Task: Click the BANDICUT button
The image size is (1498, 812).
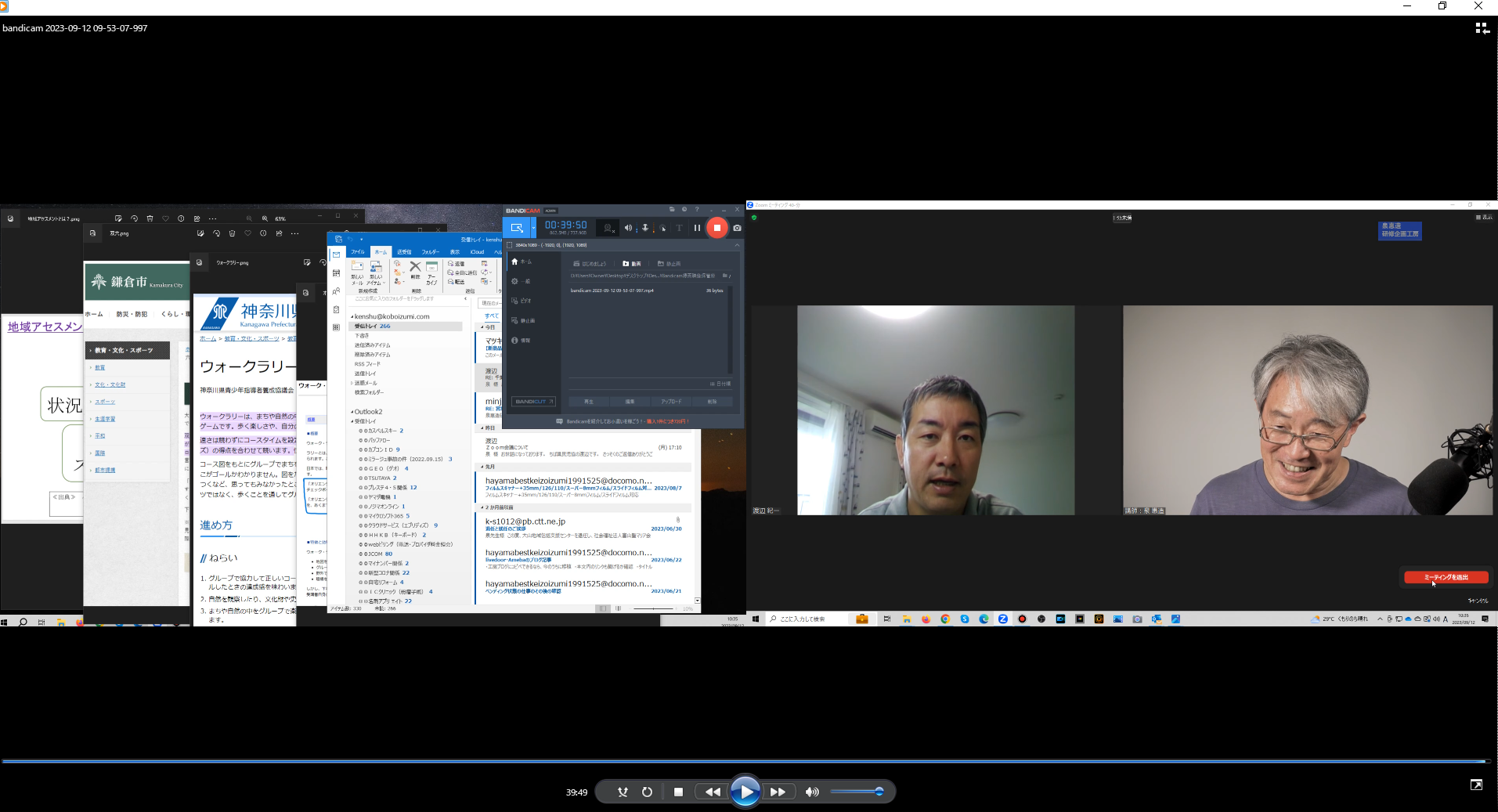Action: 533,401
